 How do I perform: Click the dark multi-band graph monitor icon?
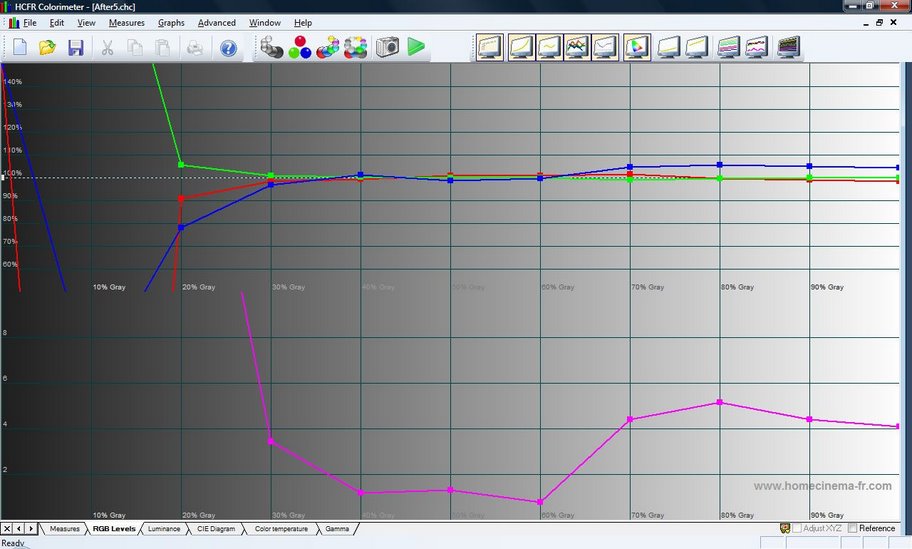pos(789,47)
